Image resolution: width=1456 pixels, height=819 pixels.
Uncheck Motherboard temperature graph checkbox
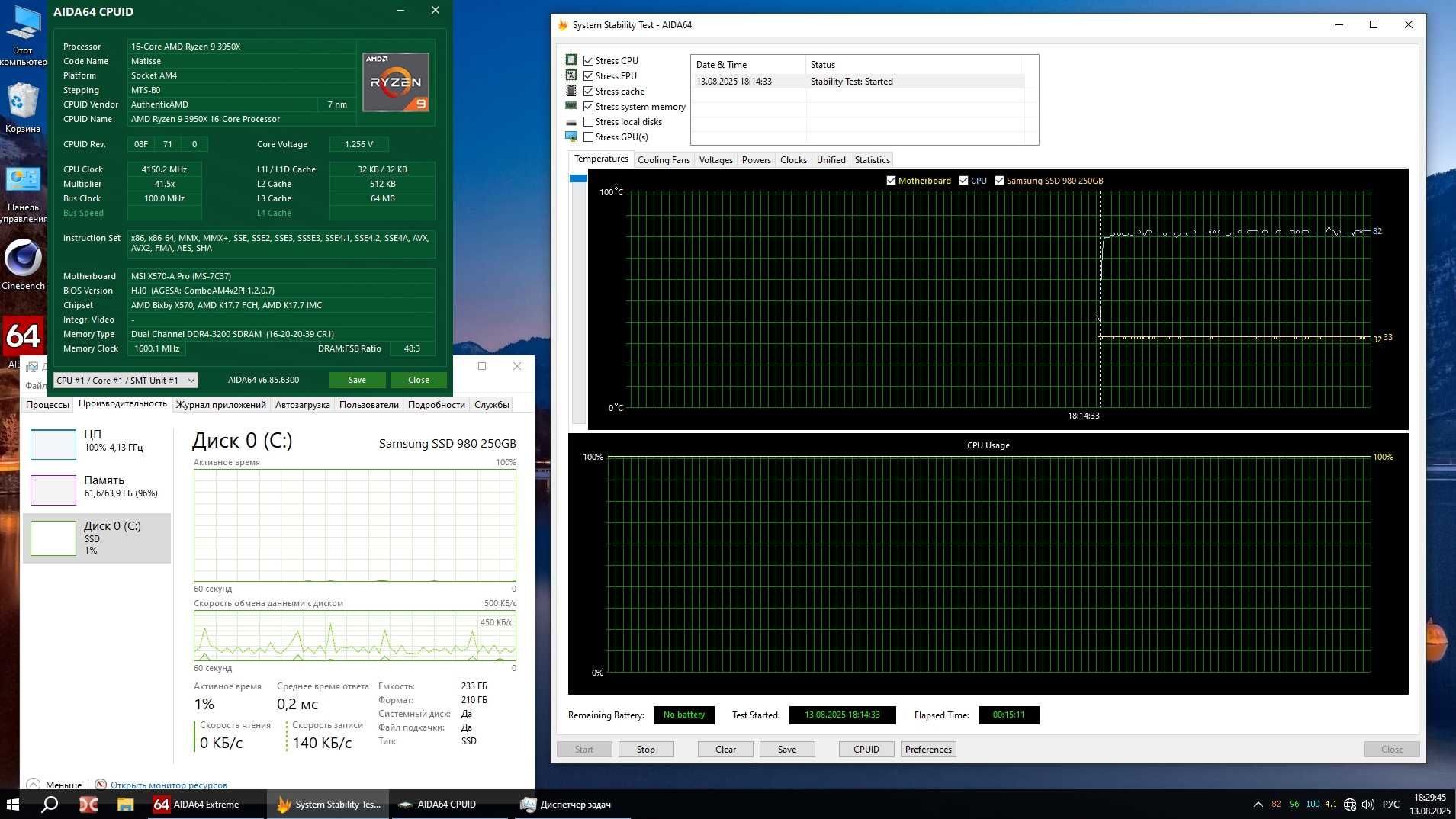891,181
